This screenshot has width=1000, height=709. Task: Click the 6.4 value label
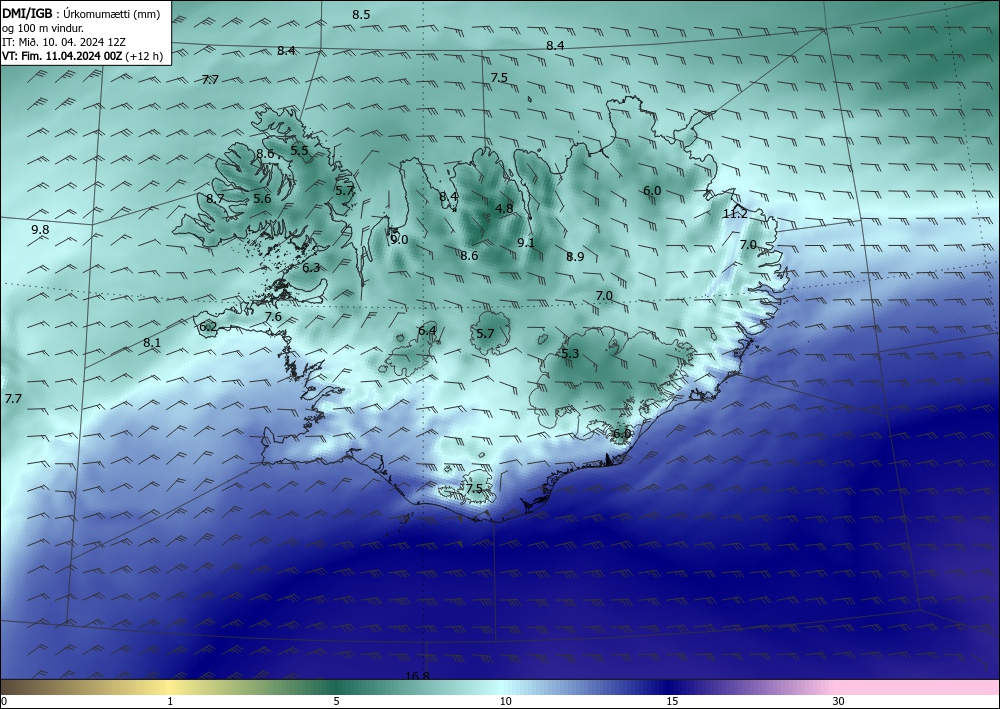click(x=427, y=330)
